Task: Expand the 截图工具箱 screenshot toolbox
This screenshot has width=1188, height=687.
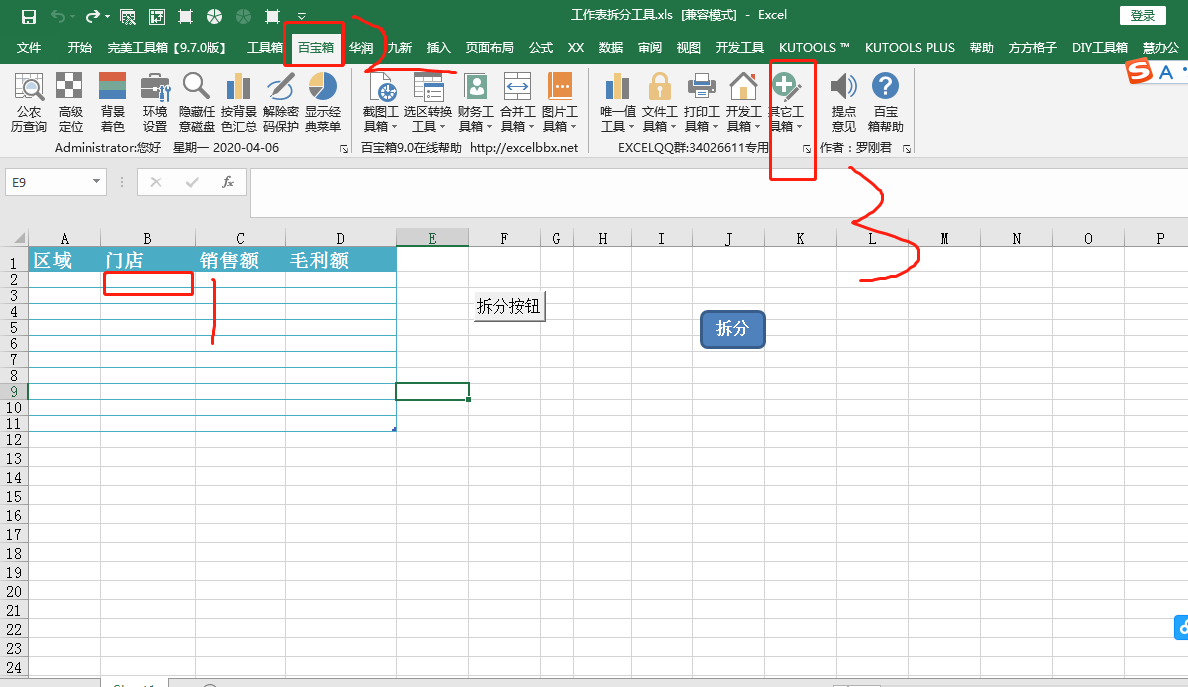Action: point(380,102)
